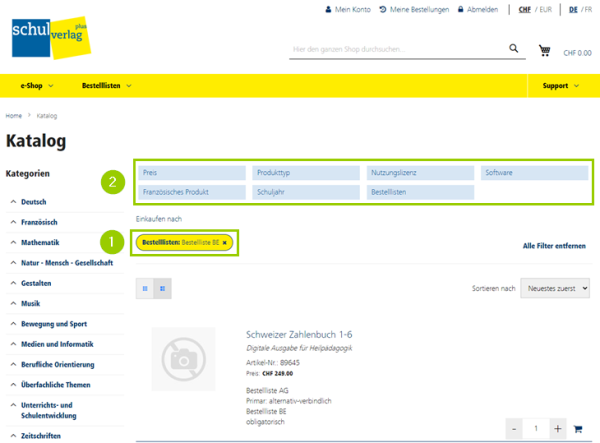
Task: Switch to grid view icon
Action: (x=146, y=288)
